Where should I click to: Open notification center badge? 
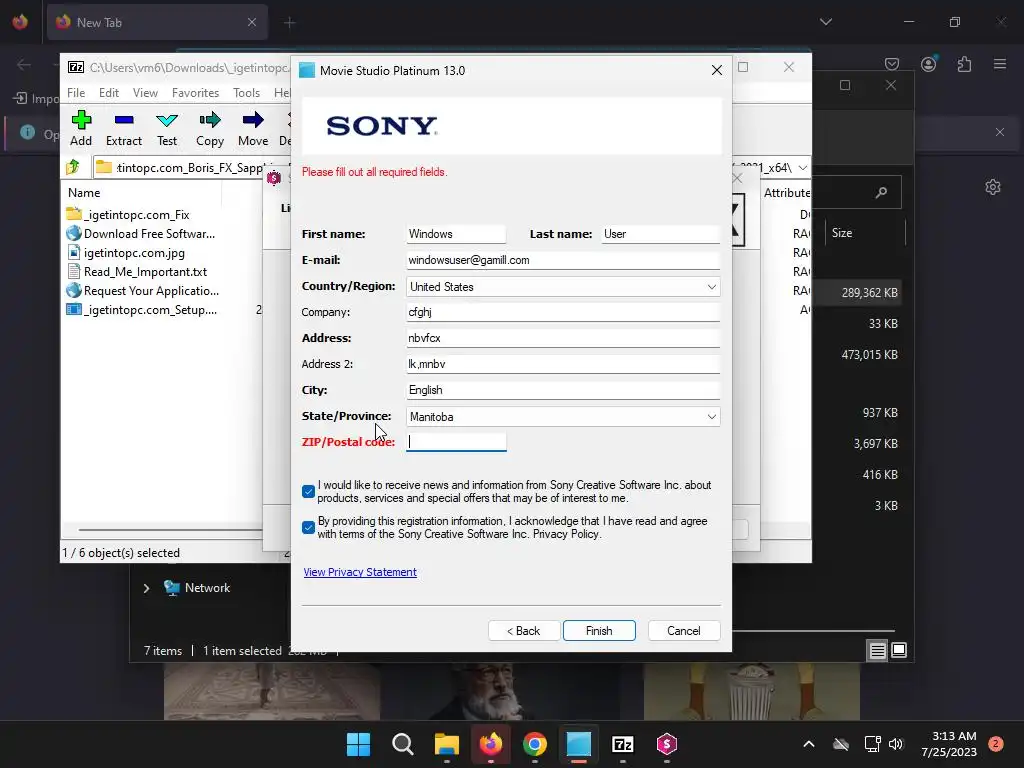[x=995, y=744]
